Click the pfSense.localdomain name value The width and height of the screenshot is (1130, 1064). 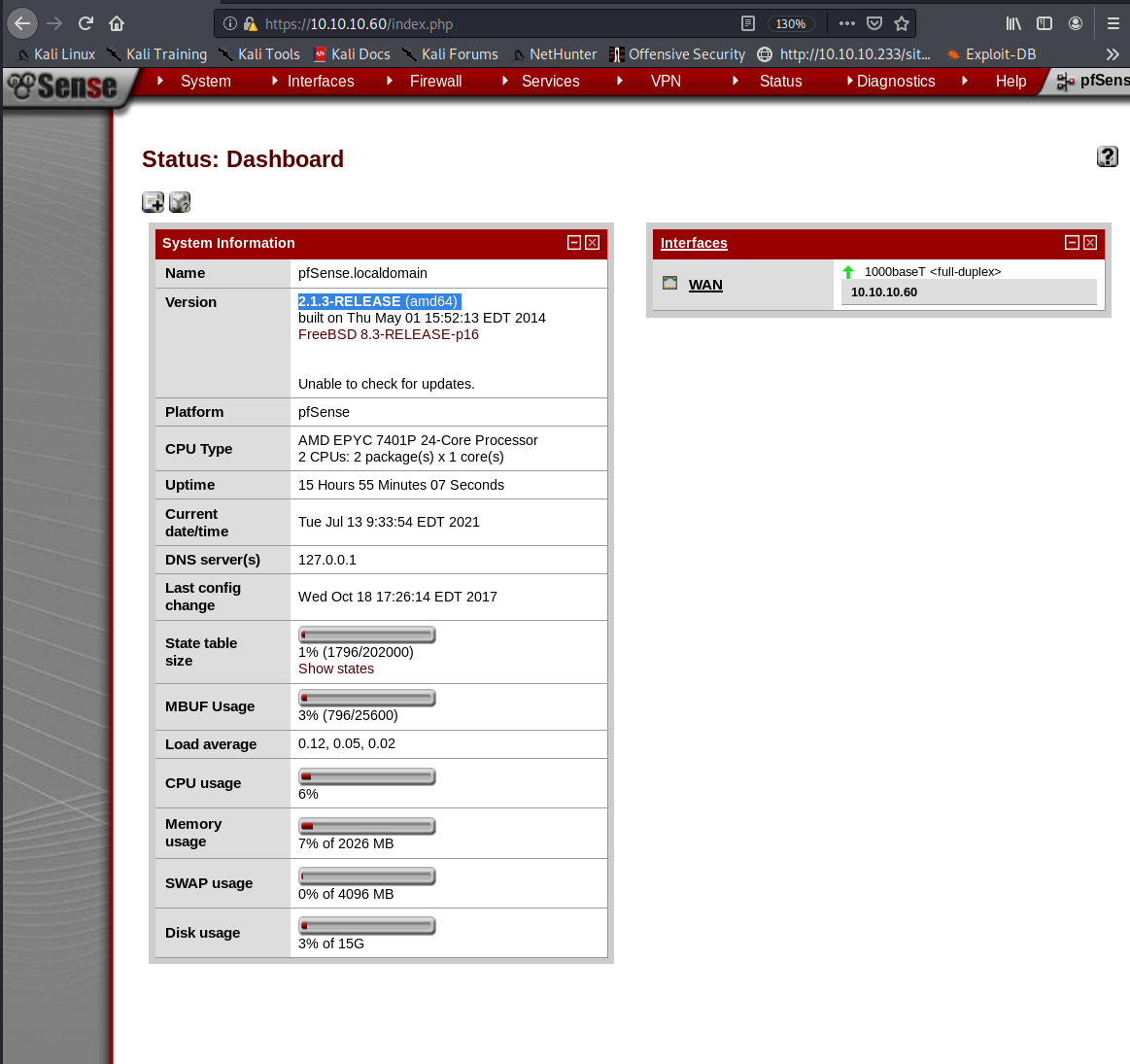tap(362, 273)
